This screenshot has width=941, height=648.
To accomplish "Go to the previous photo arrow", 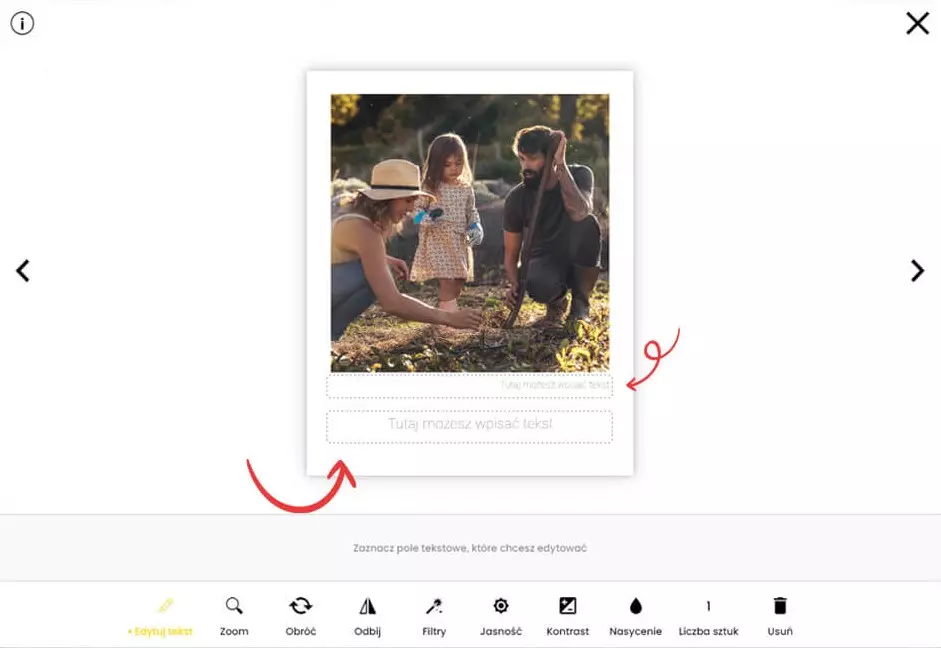I will 23,271.
